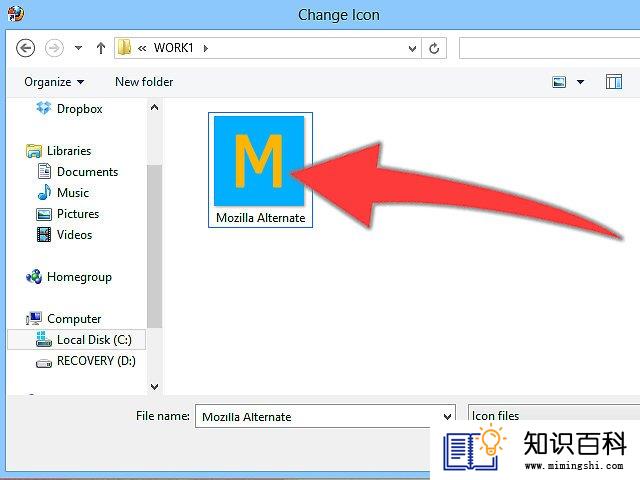Click the RECOVERY drive icon

pyautogui.click(x=44, y=362)
